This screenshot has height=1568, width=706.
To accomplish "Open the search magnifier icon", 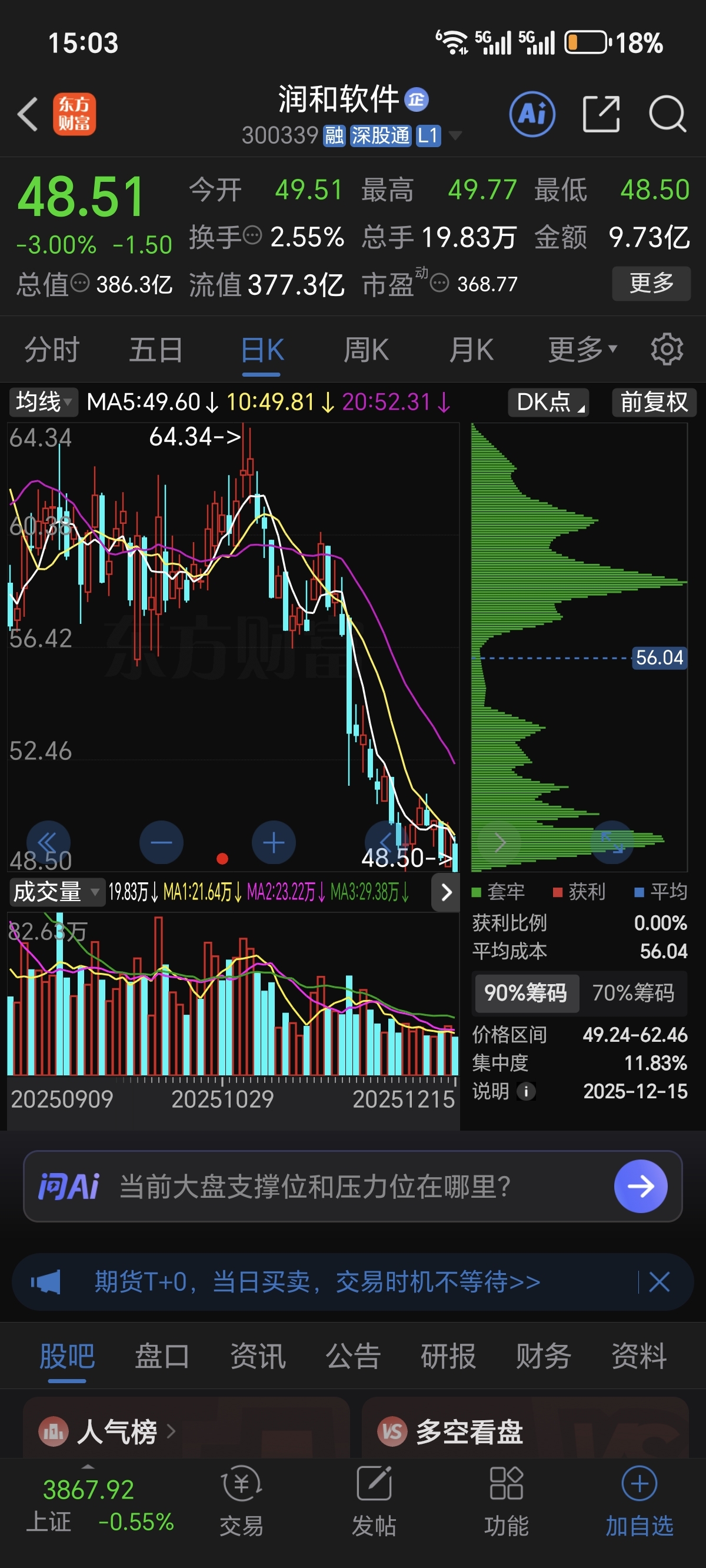I will 668,114.
